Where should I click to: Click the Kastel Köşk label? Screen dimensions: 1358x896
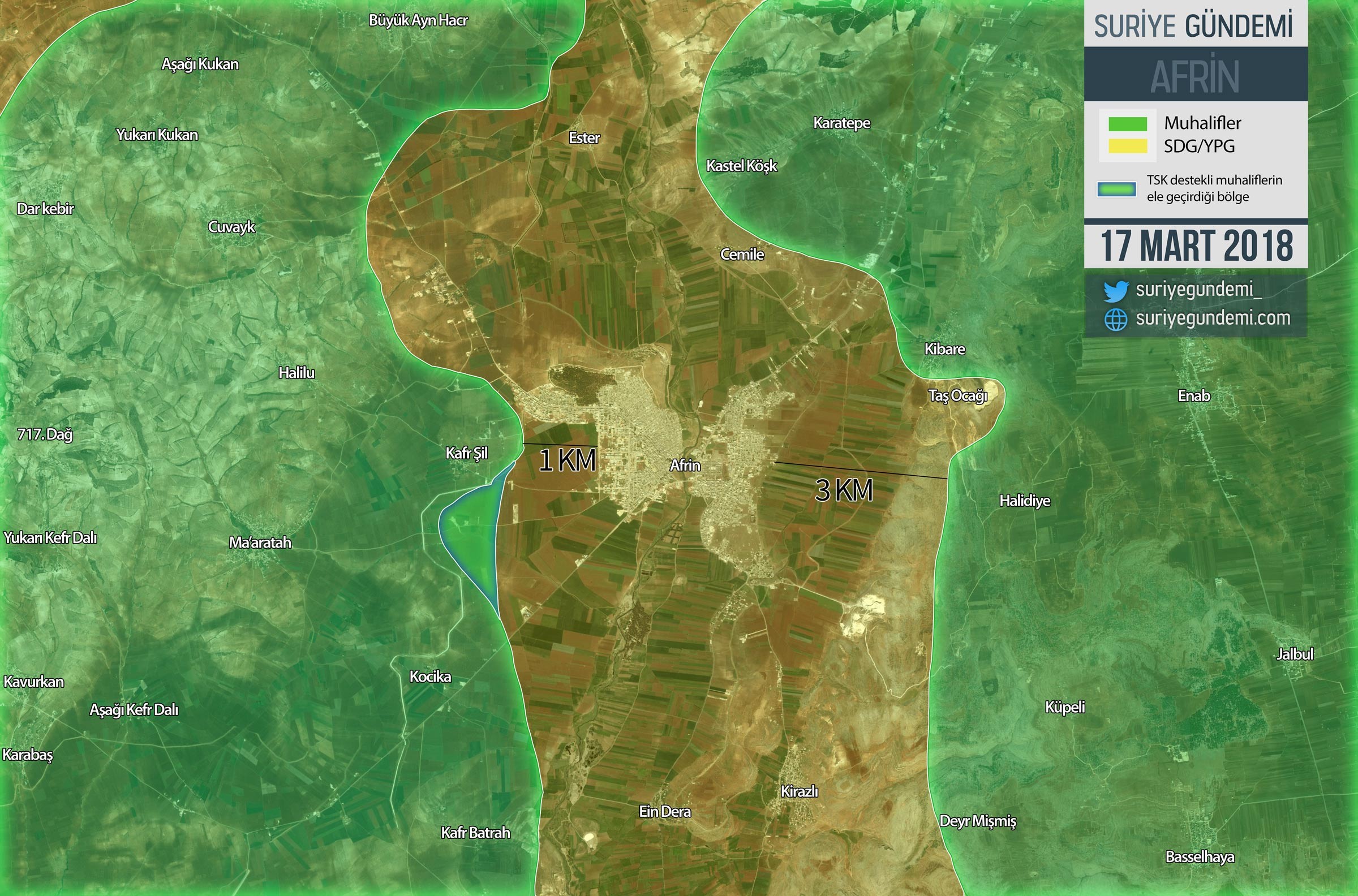[x=741, y=166]
